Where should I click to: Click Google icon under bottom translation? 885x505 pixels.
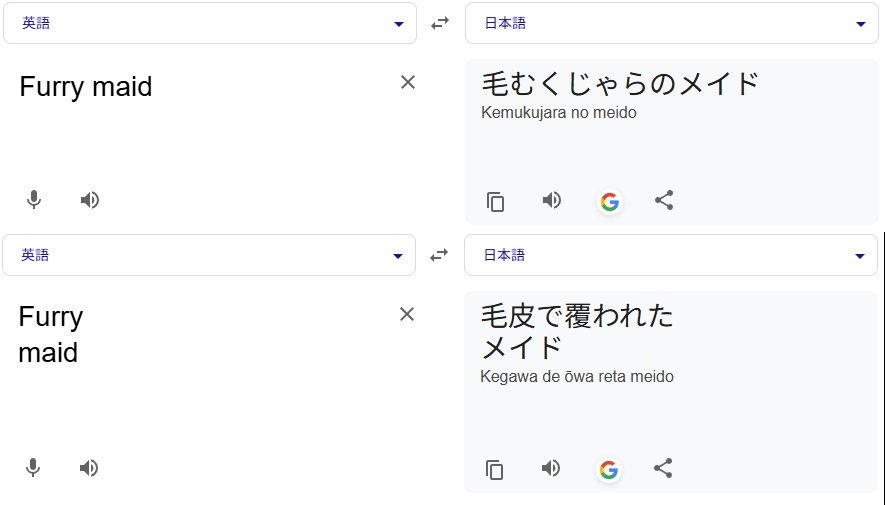[x=608, y=468]
